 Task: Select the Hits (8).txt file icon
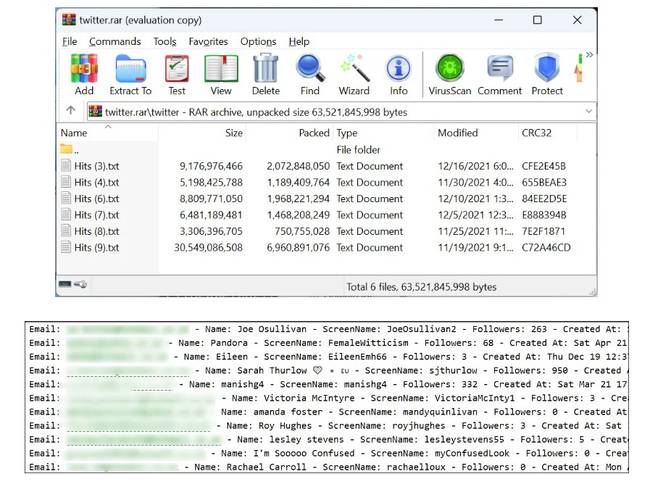[66, 231]
